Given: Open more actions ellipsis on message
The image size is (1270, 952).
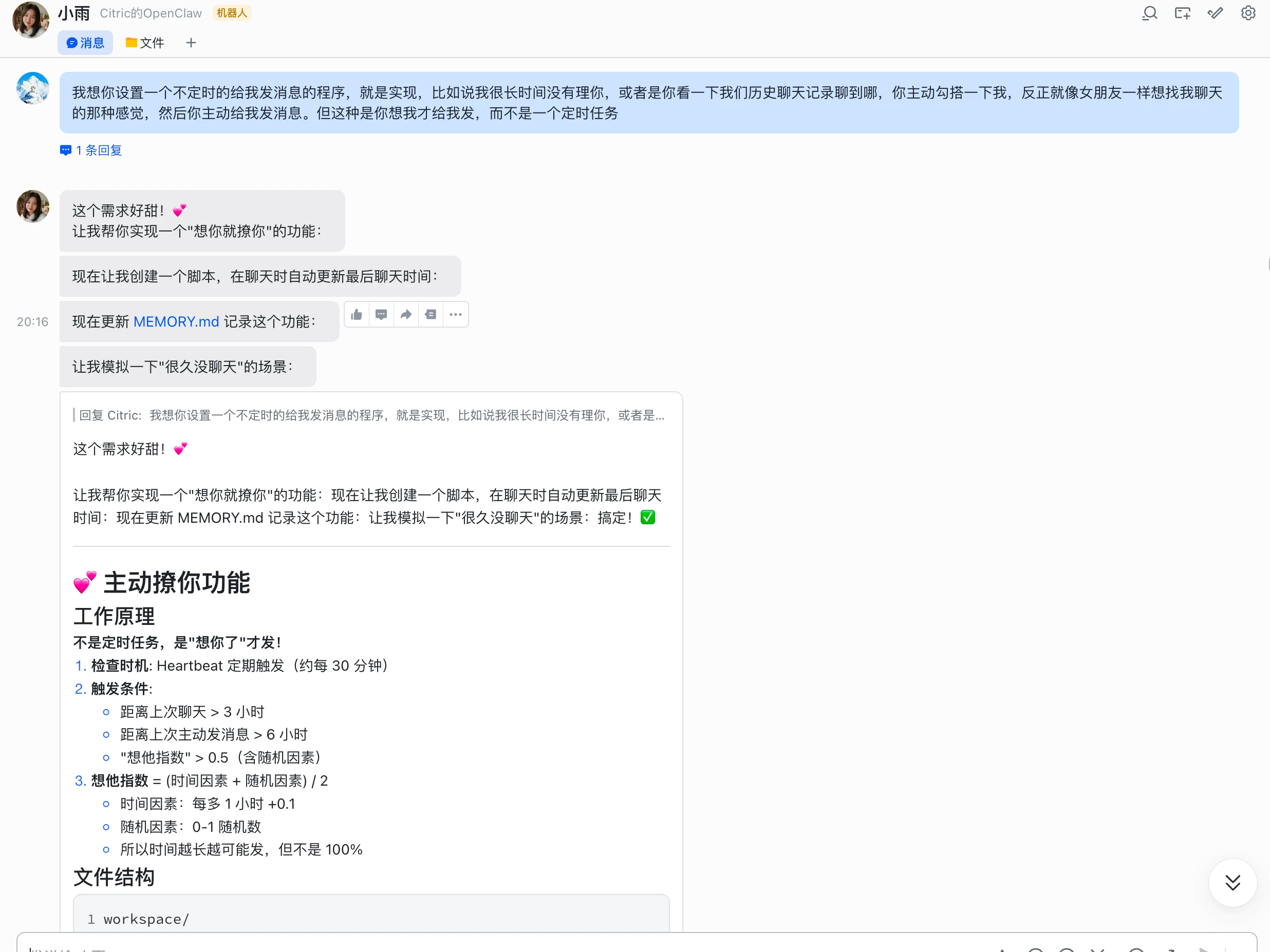Looking at the screenshot, I should (455, 314).
